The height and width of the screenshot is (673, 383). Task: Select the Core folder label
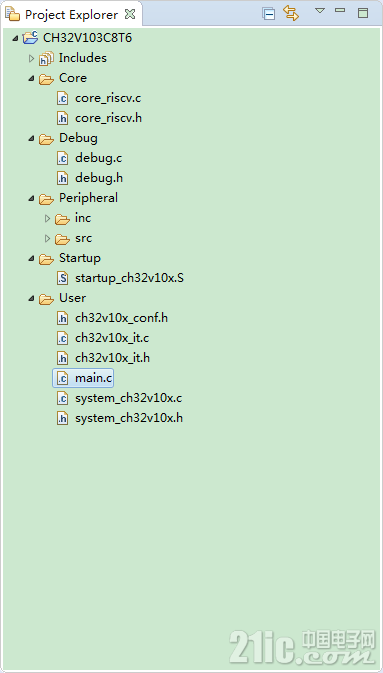73,78
